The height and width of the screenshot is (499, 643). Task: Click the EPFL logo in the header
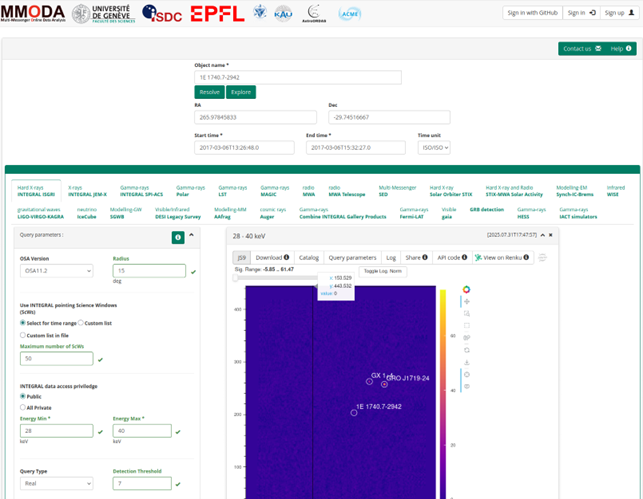coord(217,13)
